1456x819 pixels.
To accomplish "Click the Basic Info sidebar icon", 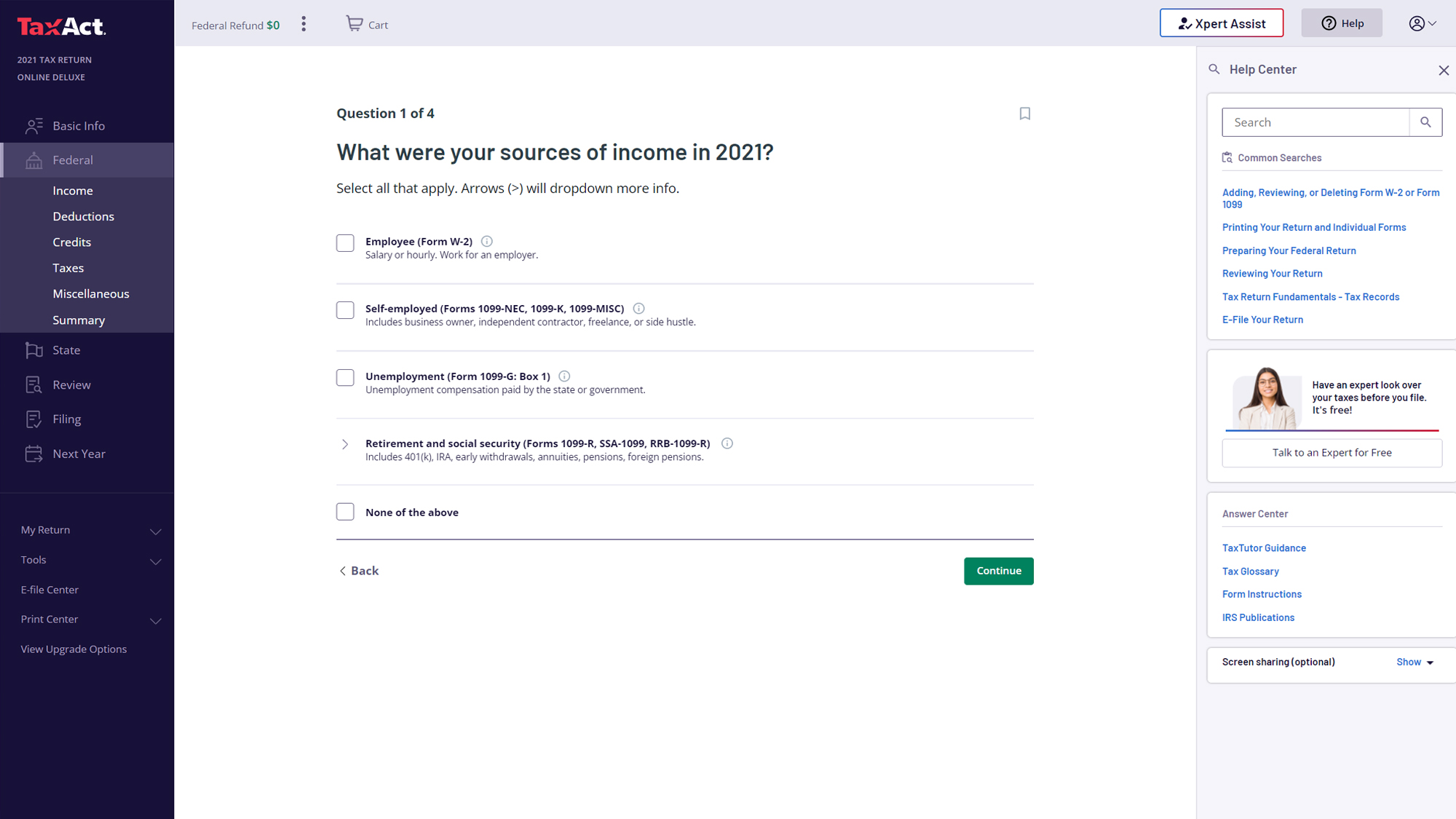I will coord(35,125).
